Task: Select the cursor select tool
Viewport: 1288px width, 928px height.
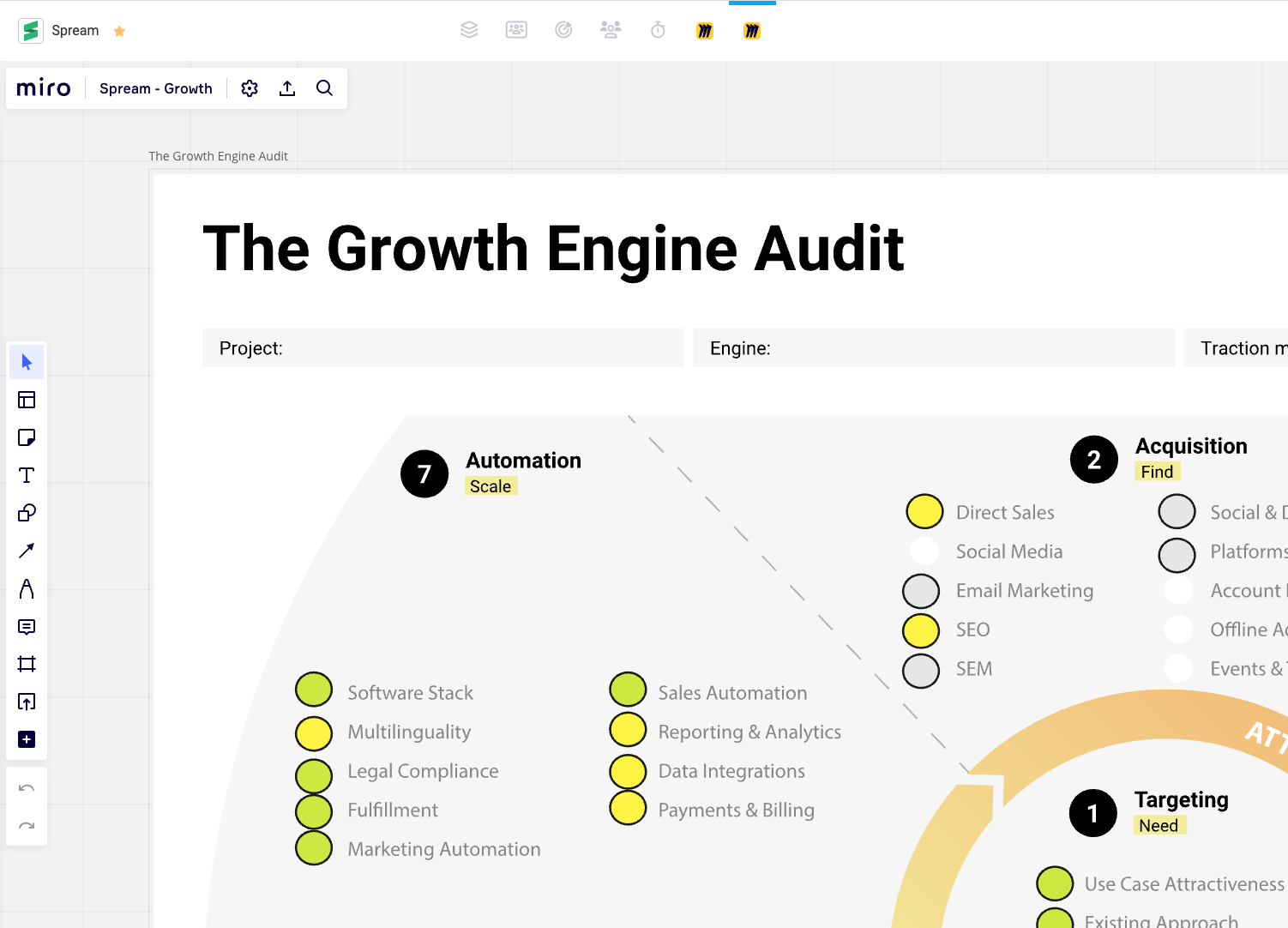Action: [x=27, y=362]
